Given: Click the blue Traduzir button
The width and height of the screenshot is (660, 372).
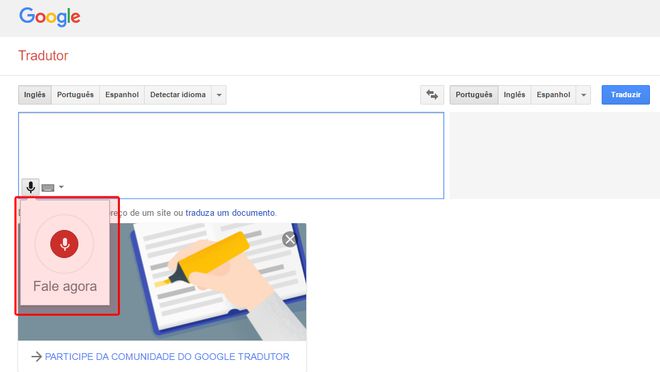Looking at the screenshot, I should click(x=625, y=95).
